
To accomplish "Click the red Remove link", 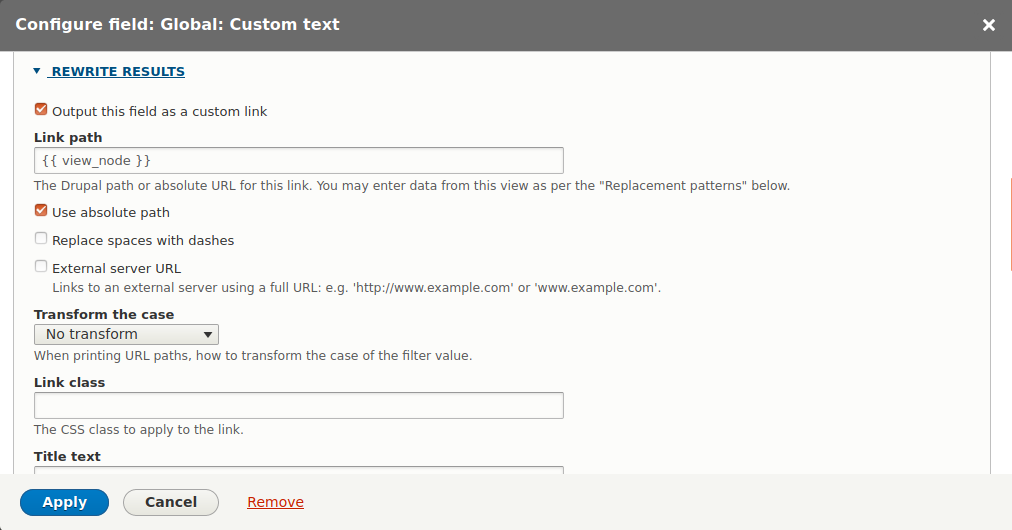I will point(275,502).
